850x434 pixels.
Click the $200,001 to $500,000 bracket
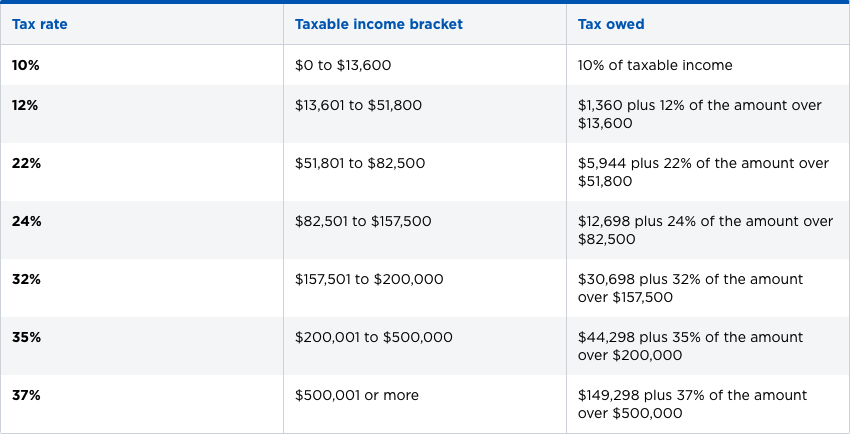coord(374,337)
